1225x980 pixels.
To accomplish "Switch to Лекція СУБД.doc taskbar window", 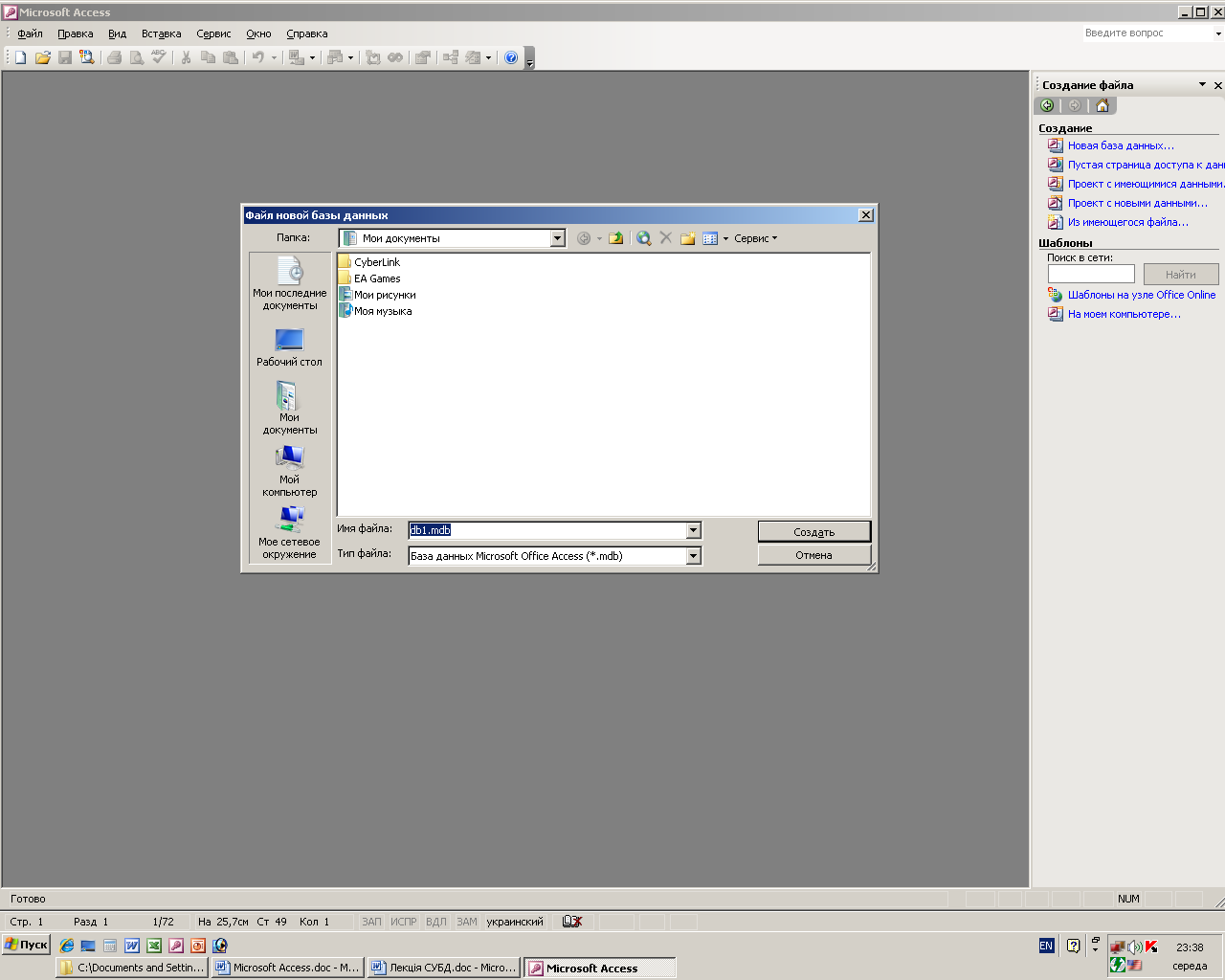I will 444,968.
